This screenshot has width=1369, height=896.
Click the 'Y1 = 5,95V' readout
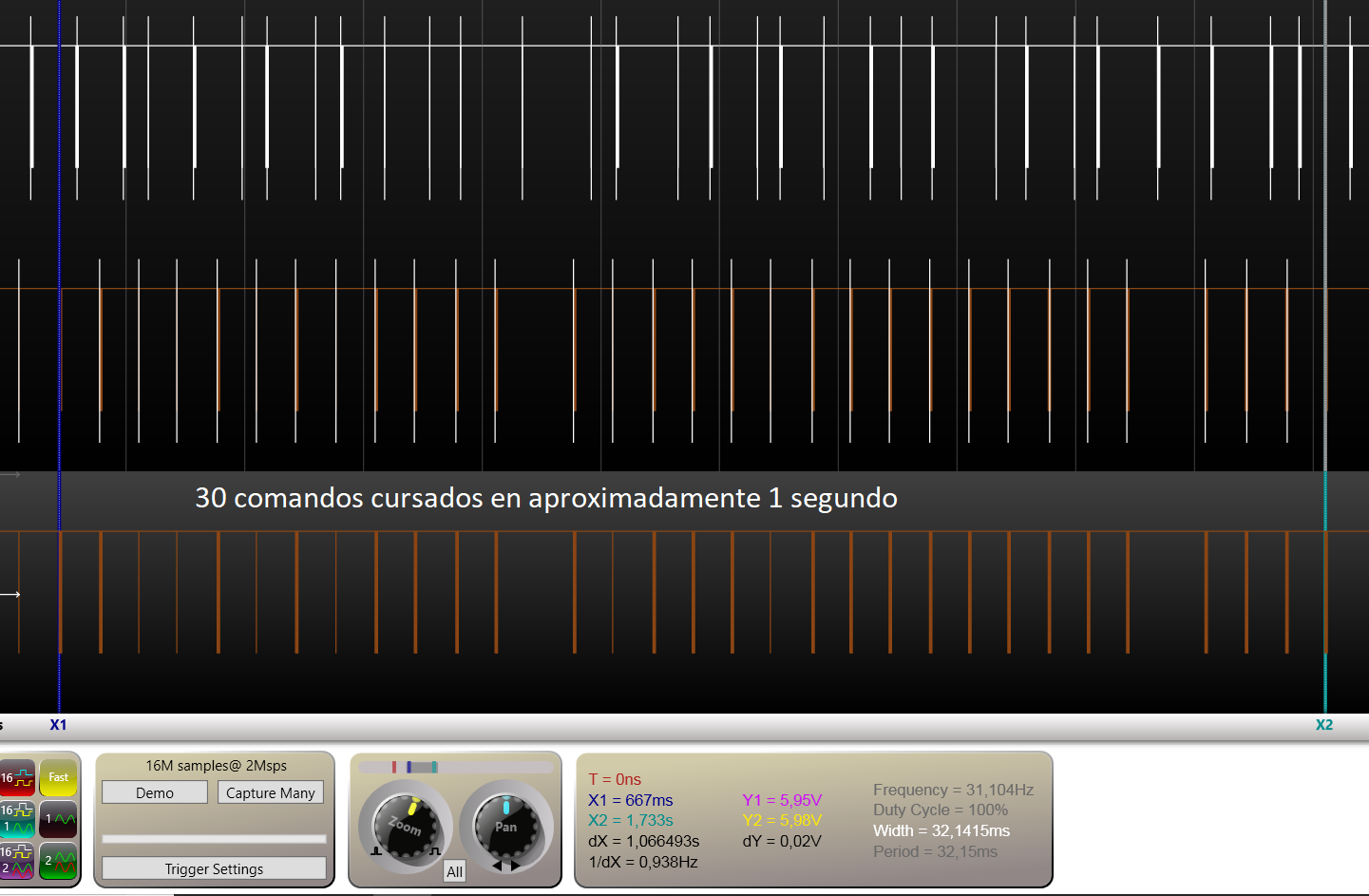tap(782, 800)
